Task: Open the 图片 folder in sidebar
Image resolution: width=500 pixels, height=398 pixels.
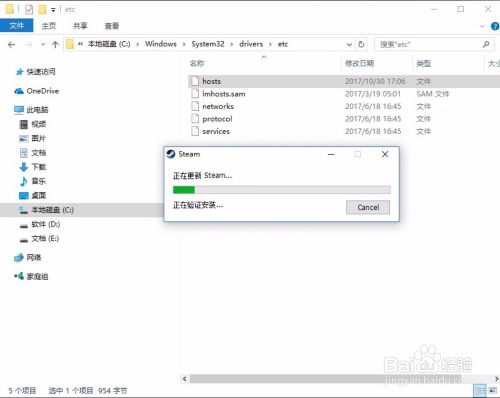Action: [33, 138]
